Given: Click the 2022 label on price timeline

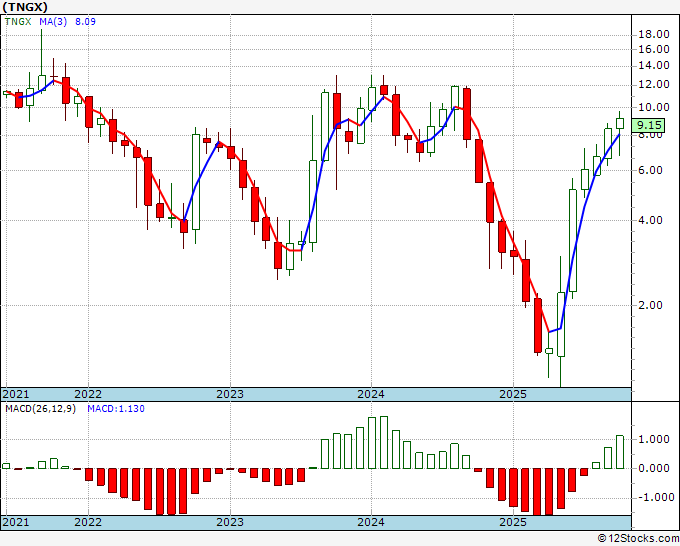Looking at the screenshot, I should pos(88,394).
